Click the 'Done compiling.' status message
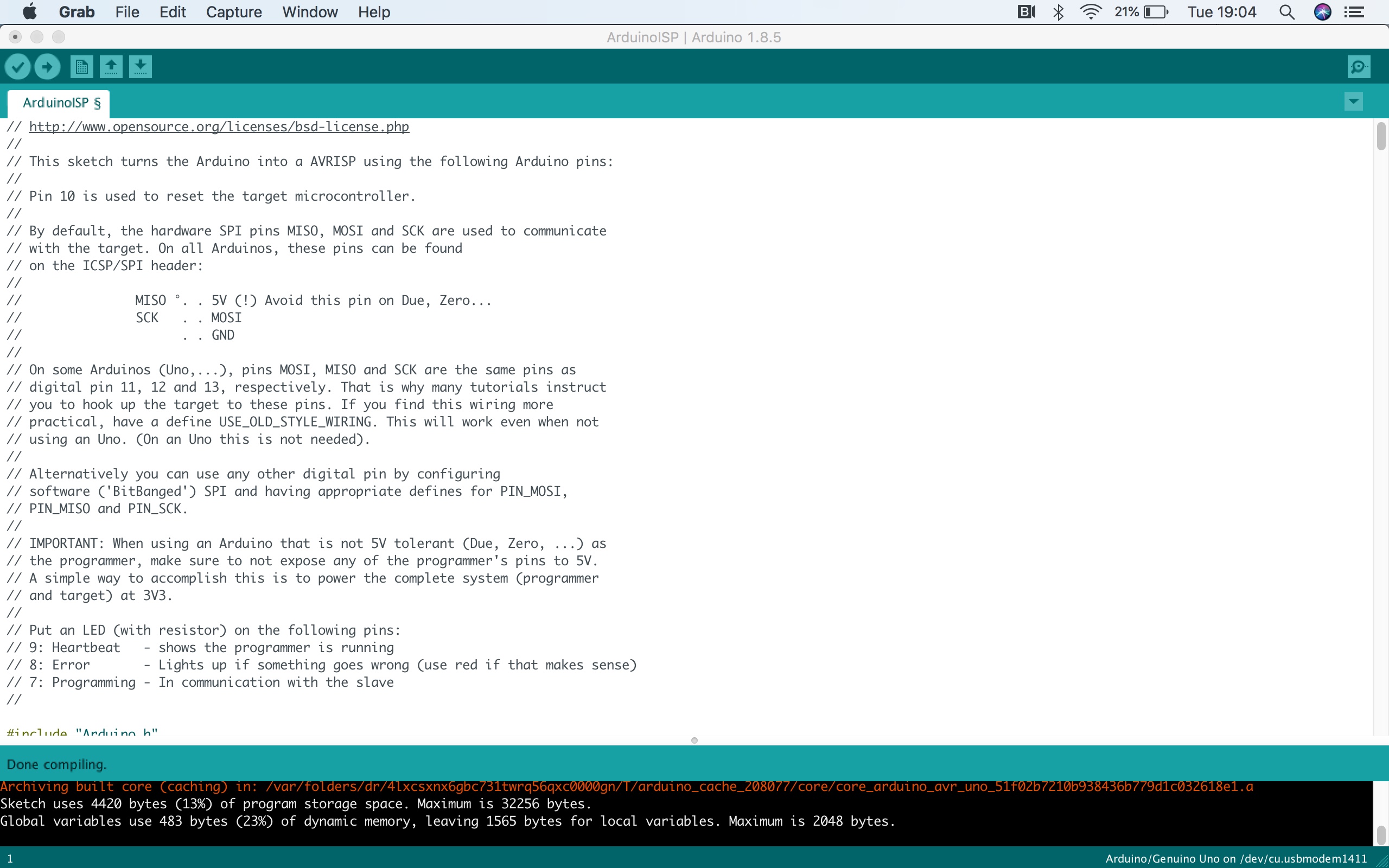 (57, 765)
